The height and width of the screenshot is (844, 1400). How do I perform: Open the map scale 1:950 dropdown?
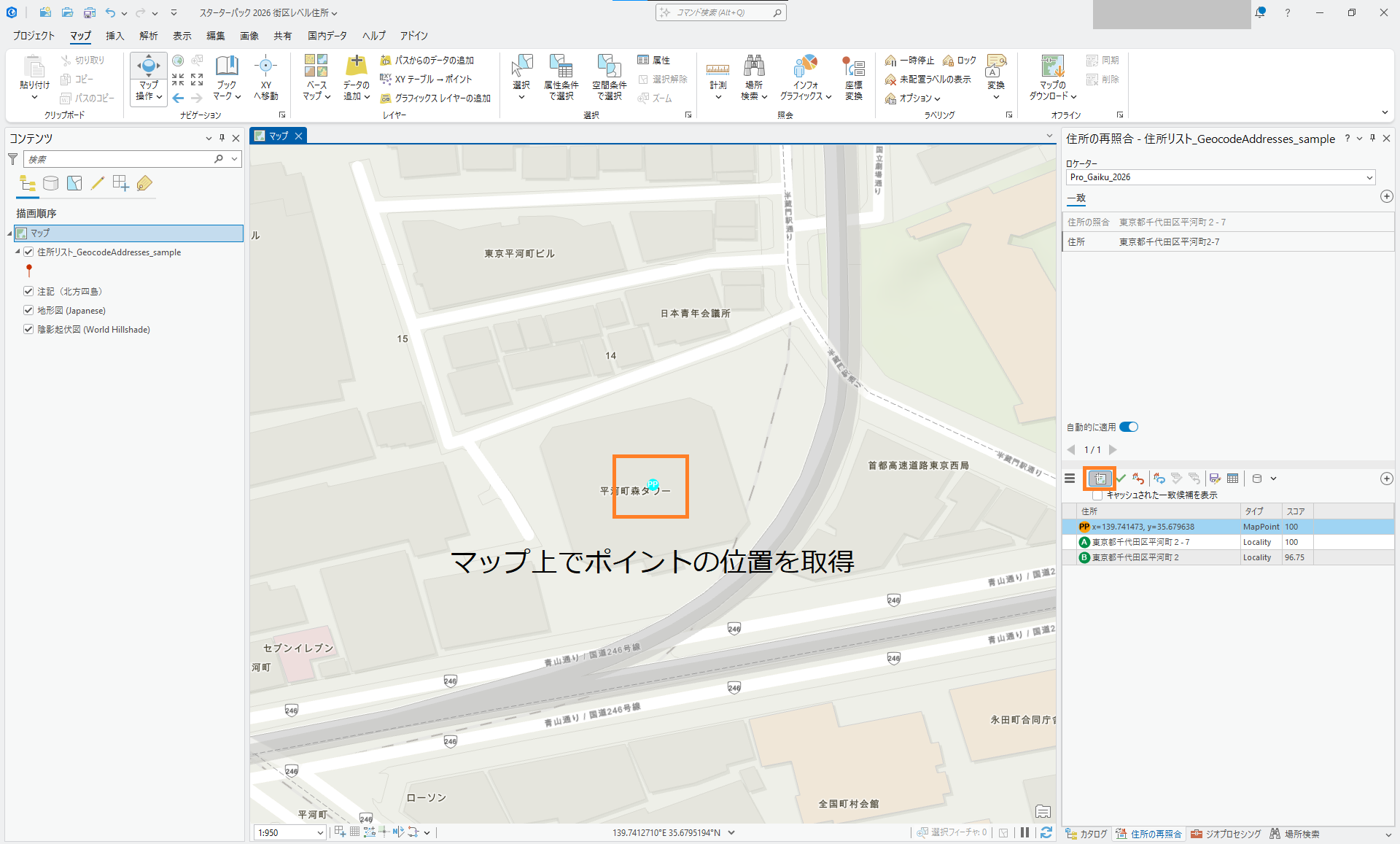click(x=319, y=832)
